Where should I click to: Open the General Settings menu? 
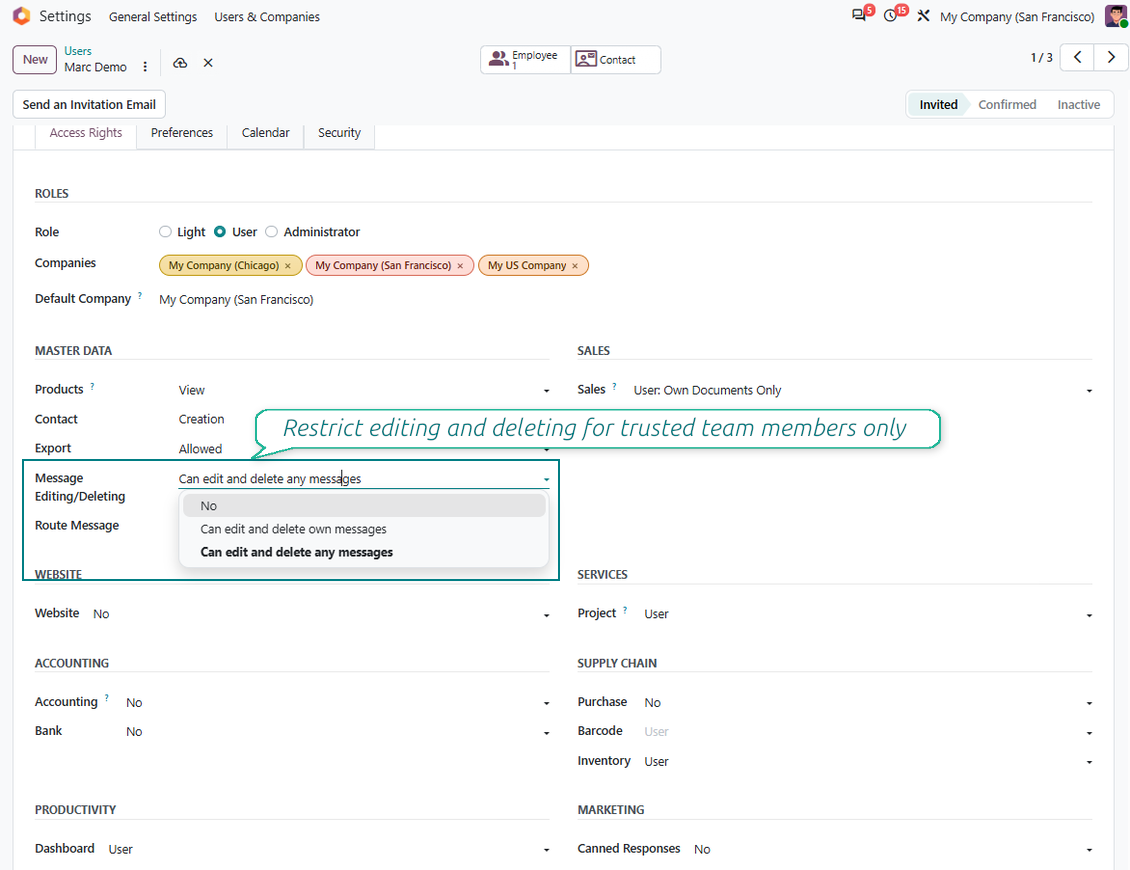click(x=153, y=17)
